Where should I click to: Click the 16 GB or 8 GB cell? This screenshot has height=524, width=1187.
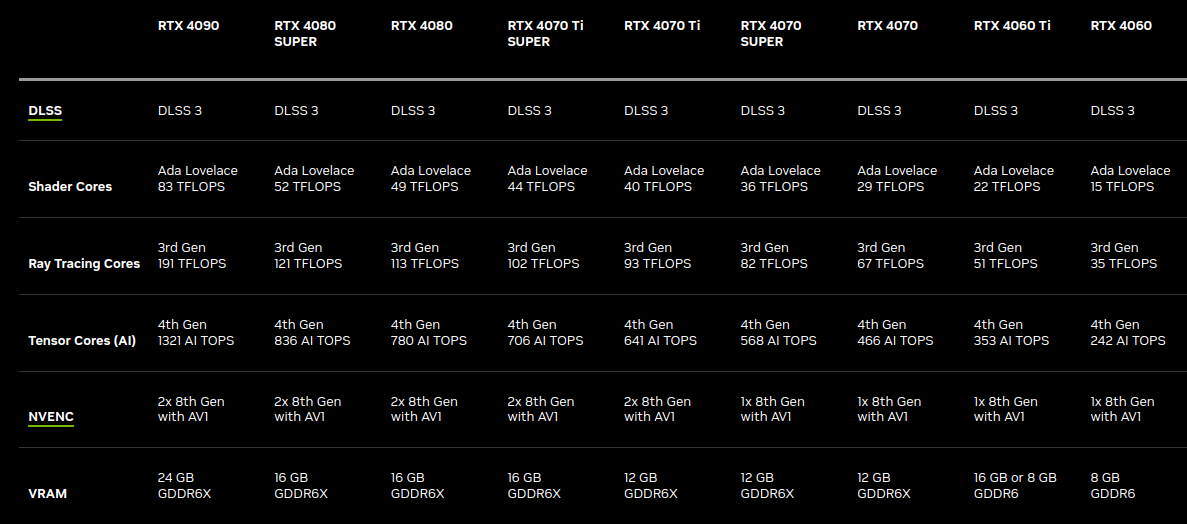click(x=1015, y=485)
